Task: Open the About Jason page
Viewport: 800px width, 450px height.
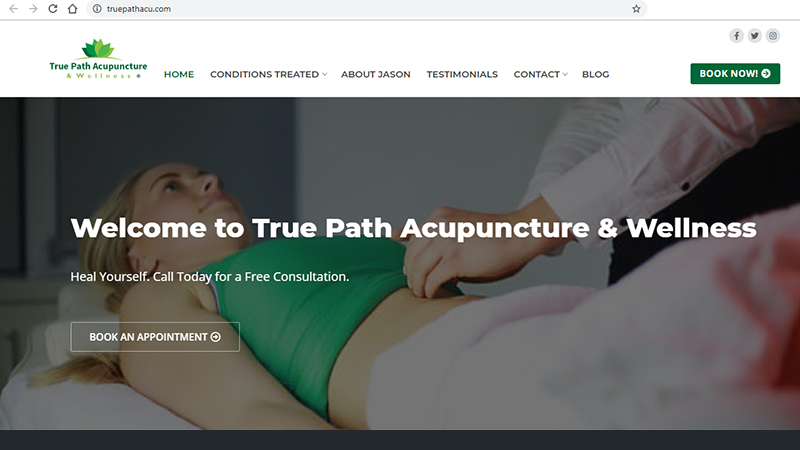Action: [x=376, y=74]
